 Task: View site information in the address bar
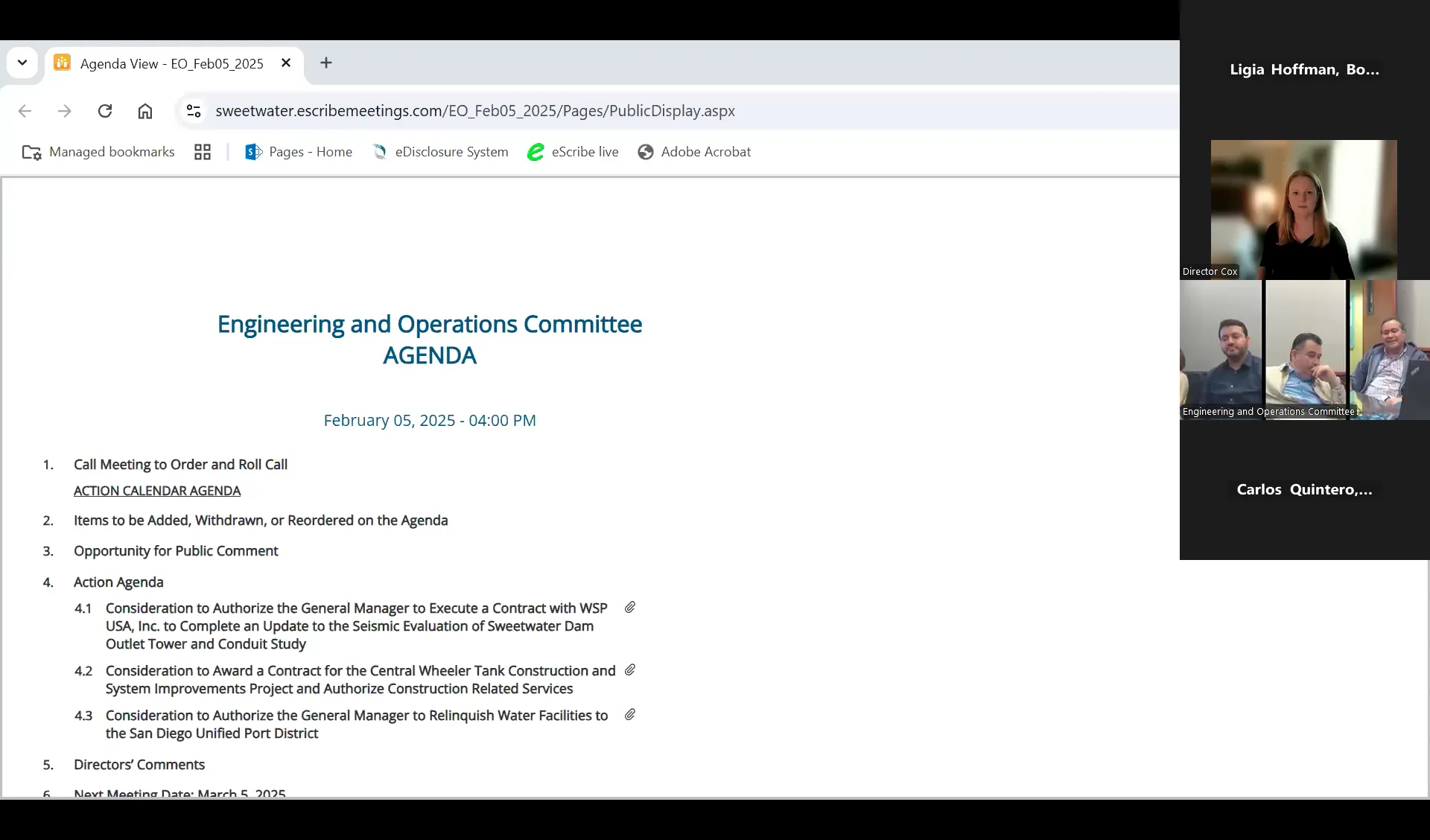point(193,110)
